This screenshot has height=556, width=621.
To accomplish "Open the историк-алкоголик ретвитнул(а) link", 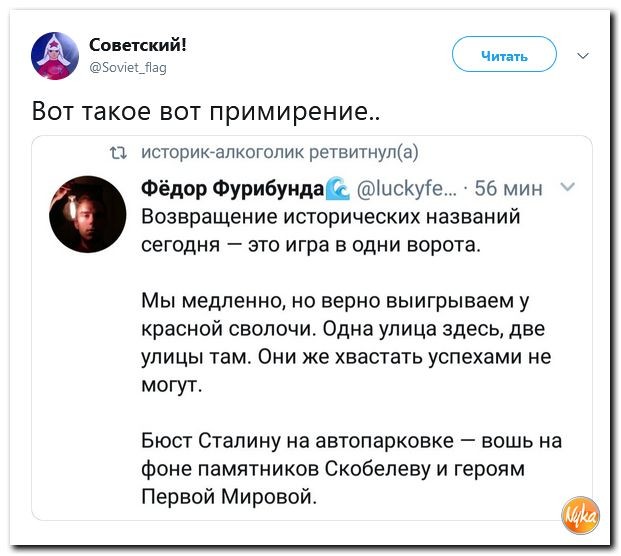I will (280, 152).
